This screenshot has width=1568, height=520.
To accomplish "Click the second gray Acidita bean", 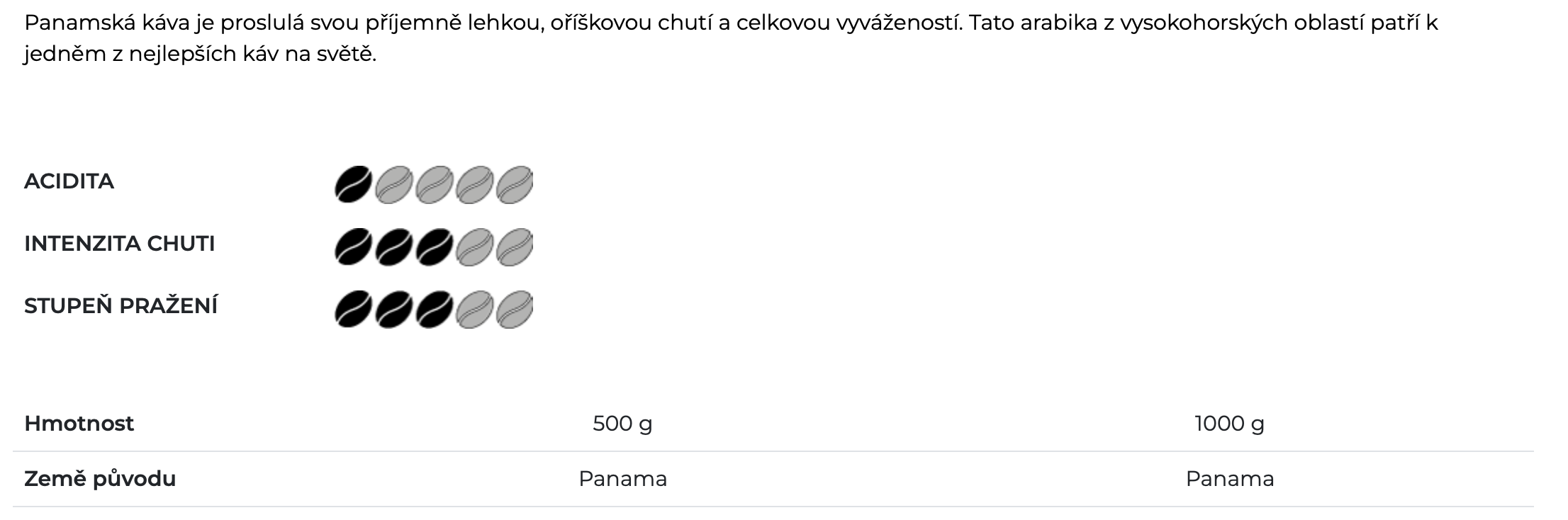I will (x=393, y=184).
